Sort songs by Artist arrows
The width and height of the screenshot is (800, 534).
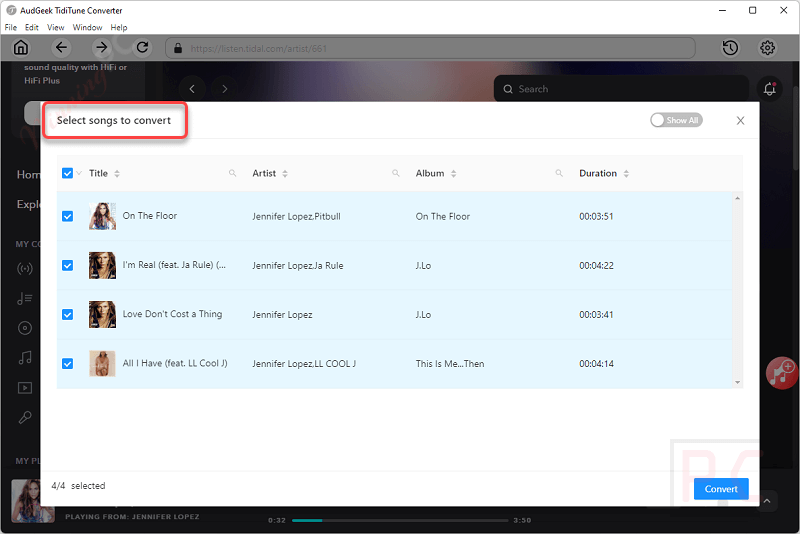(285, 173)
